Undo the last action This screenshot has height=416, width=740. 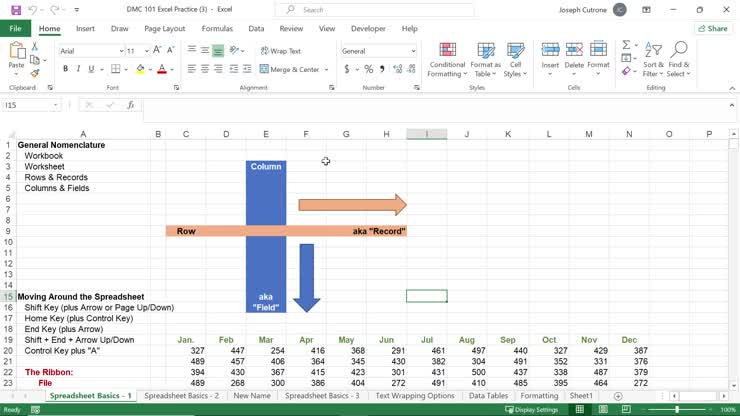click(33, 10)
